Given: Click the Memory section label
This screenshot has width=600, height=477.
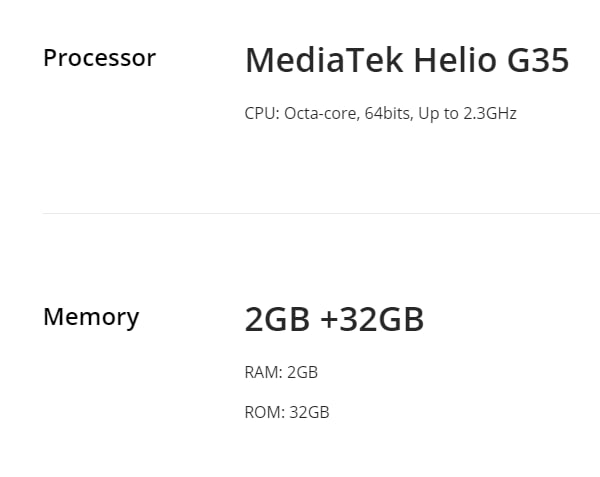Looking at the screenshot, I should pos(91,317).
